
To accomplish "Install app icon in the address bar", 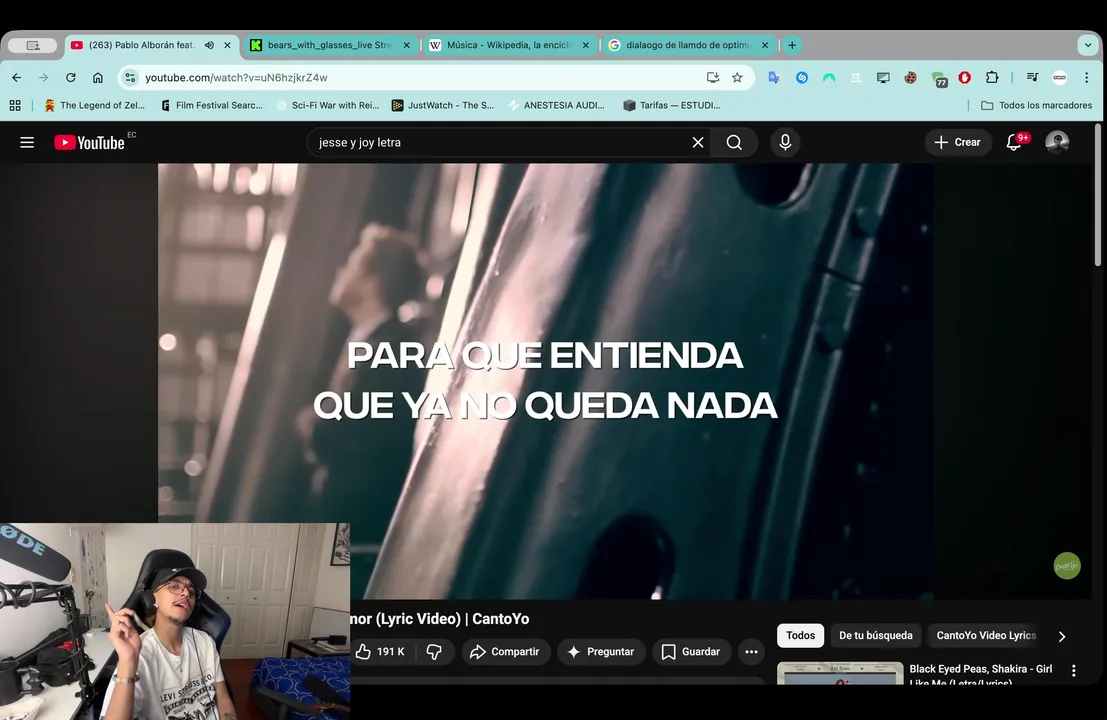I will pos(712,78).
